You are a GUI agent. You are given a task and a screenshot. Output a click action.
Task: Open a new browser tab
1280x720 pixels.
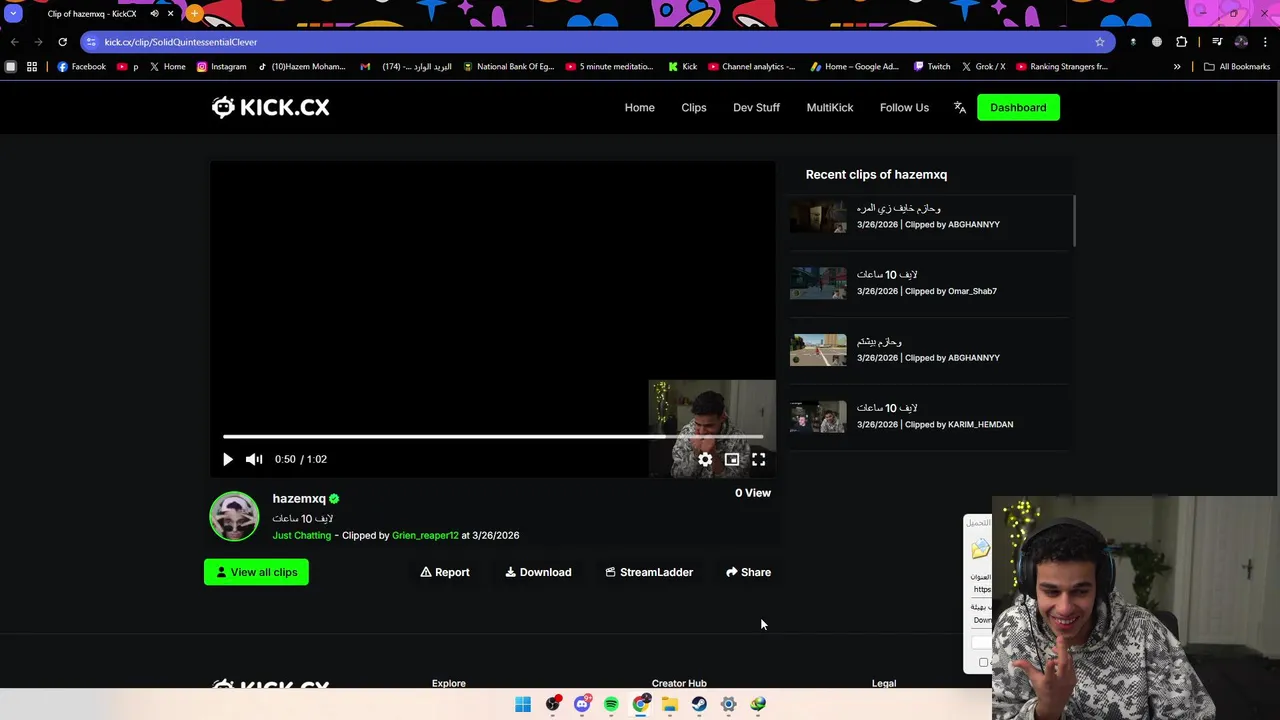point(194,14)
